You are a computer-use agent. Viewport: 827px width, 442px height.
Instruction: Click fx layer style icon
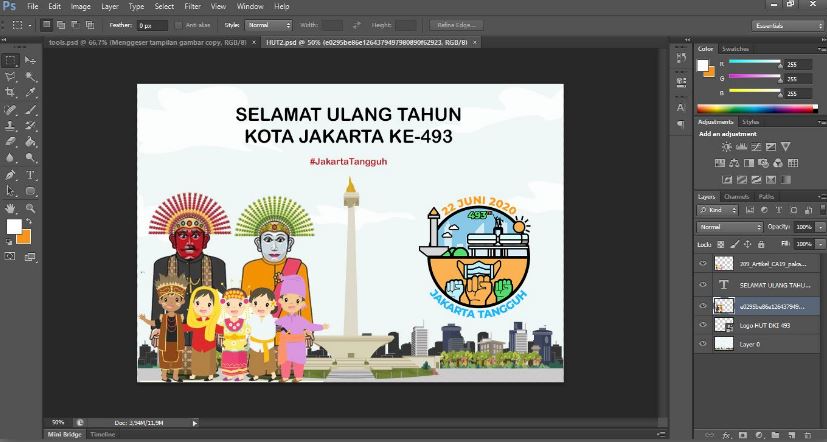(726, 436)
